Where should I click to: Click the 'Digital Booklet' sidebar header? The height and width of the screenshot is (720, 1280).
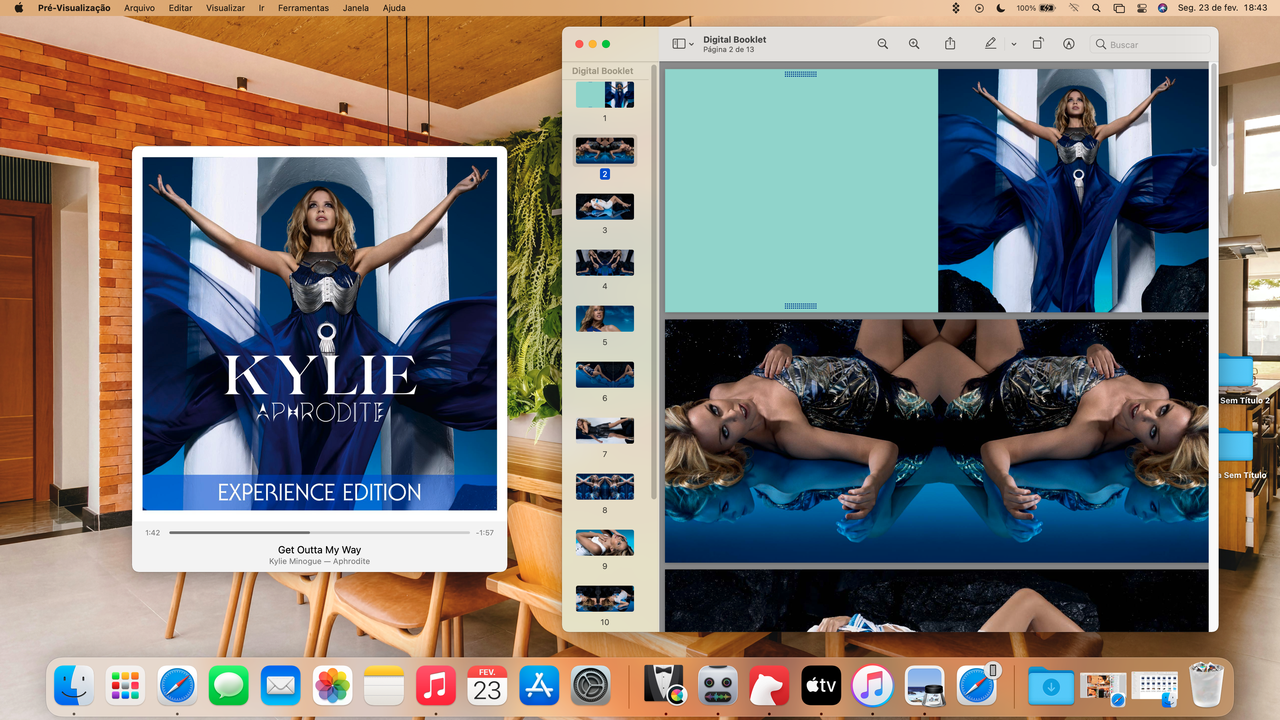602,71
